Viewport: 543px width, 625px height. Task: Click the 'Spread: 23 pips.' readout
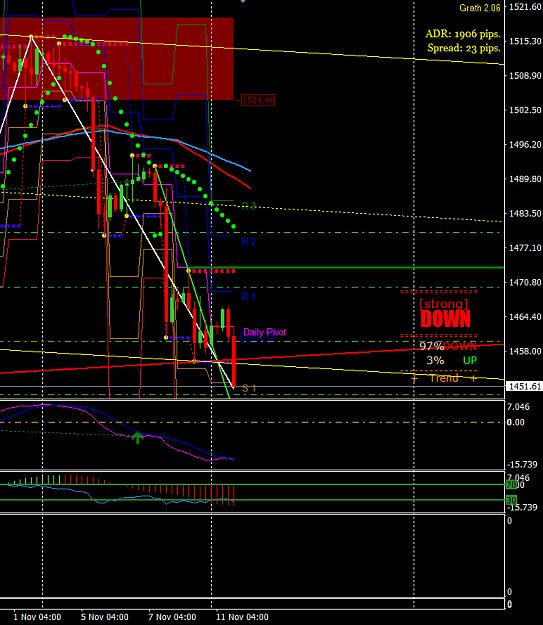coord(464,48)
